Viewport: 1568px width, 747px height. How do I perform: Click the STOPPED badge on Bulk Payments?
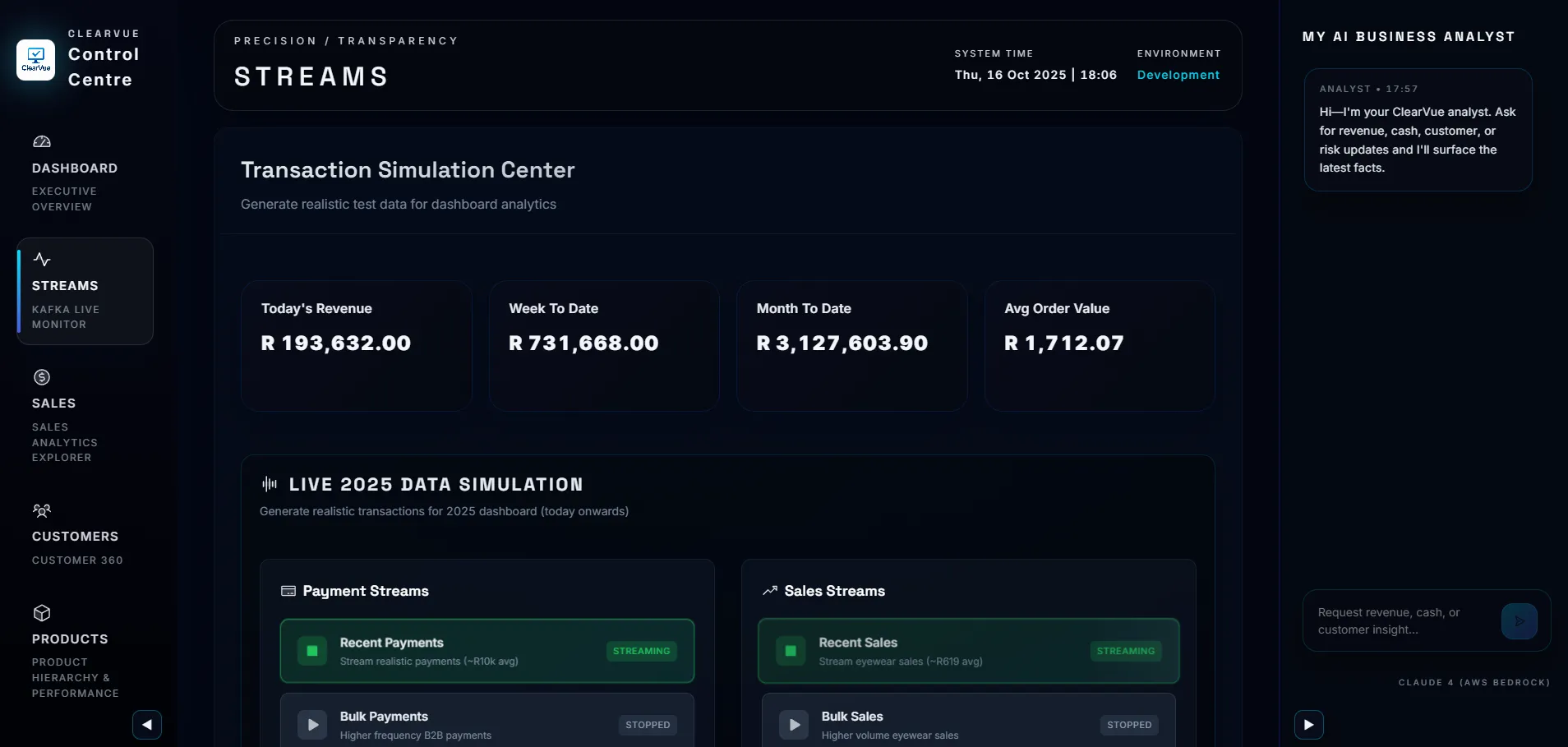pos(648,725)
